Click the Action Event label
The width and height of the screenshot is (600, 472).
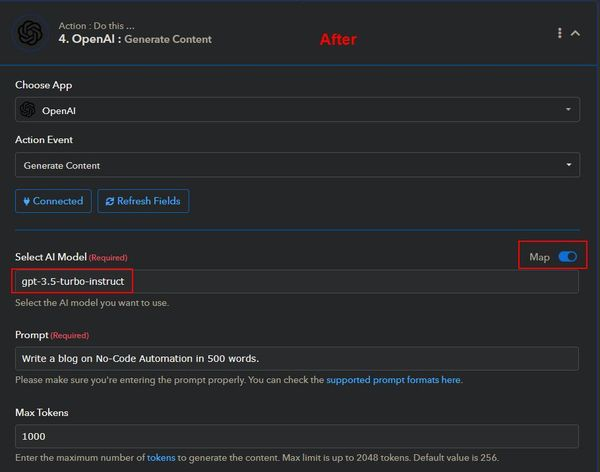pyautogui.click(x=44, y=140)
